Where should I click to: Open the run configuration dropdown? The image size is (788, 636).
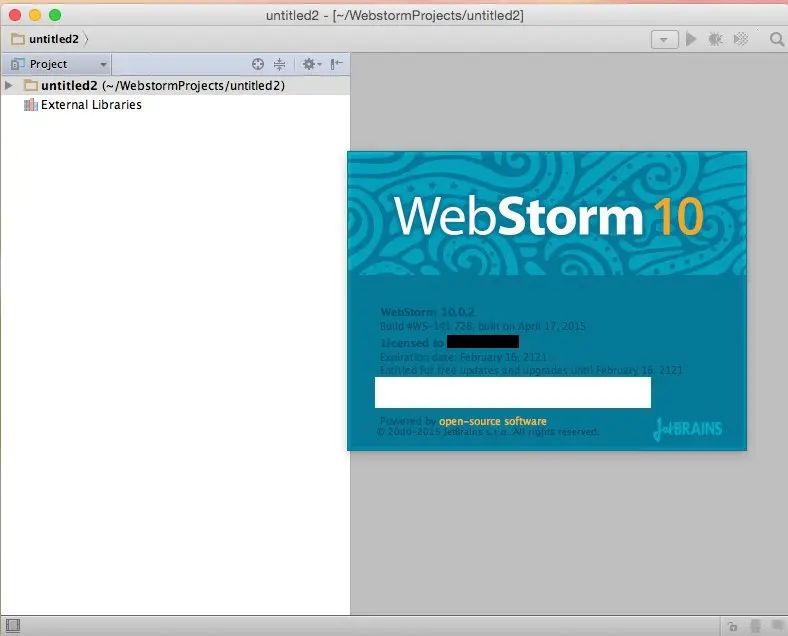tap(664, 39)
